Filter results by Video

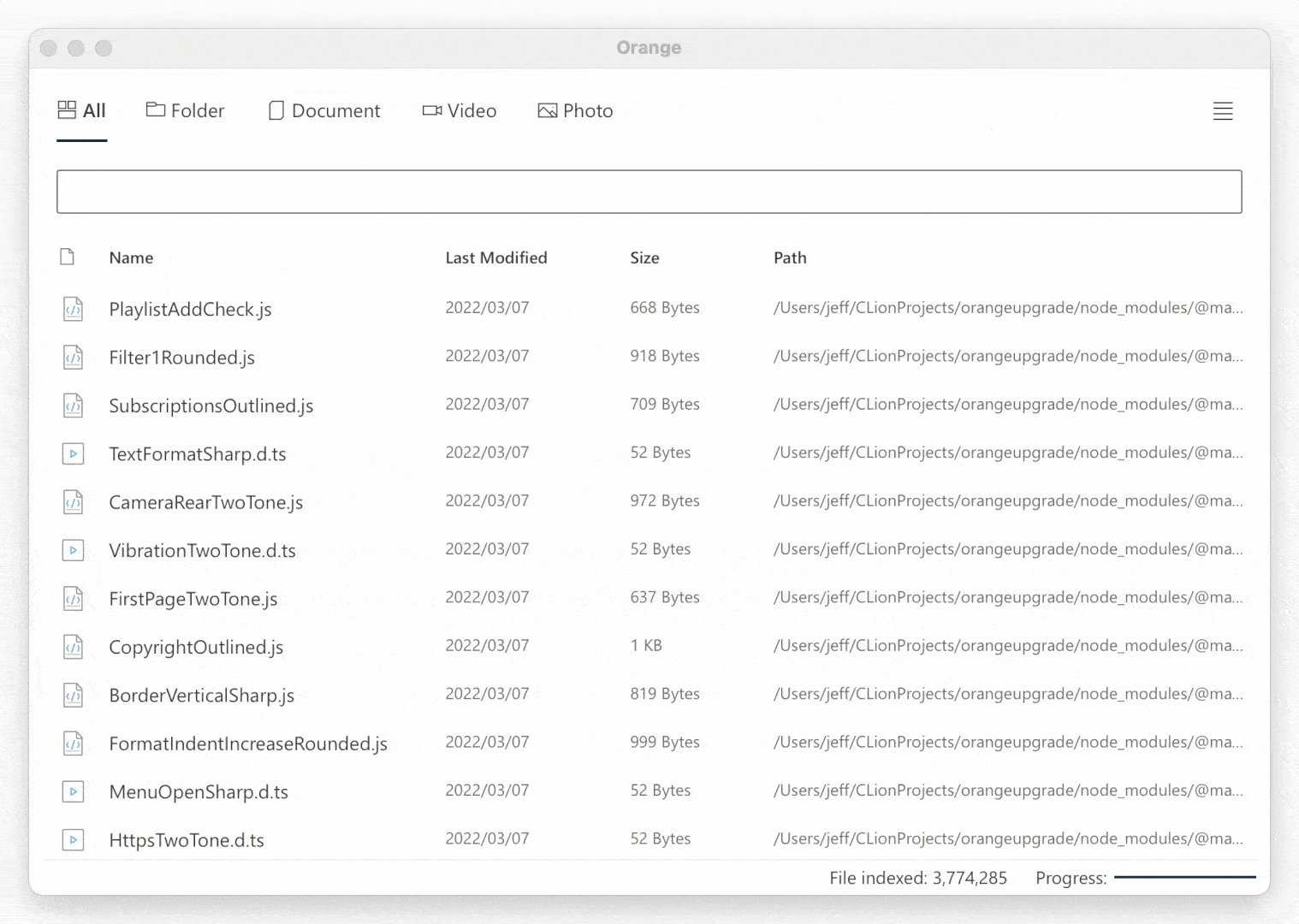[x=460, y=111]
